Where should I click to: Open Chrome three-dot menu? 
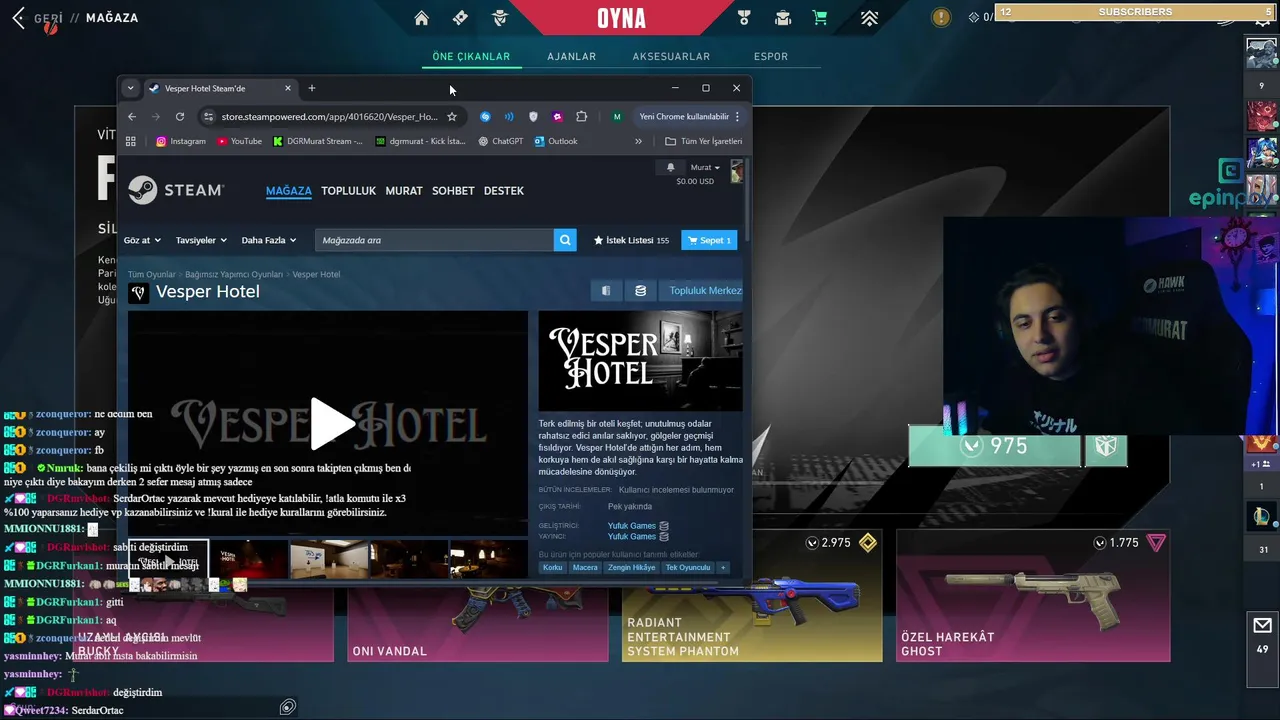point(737,117)
